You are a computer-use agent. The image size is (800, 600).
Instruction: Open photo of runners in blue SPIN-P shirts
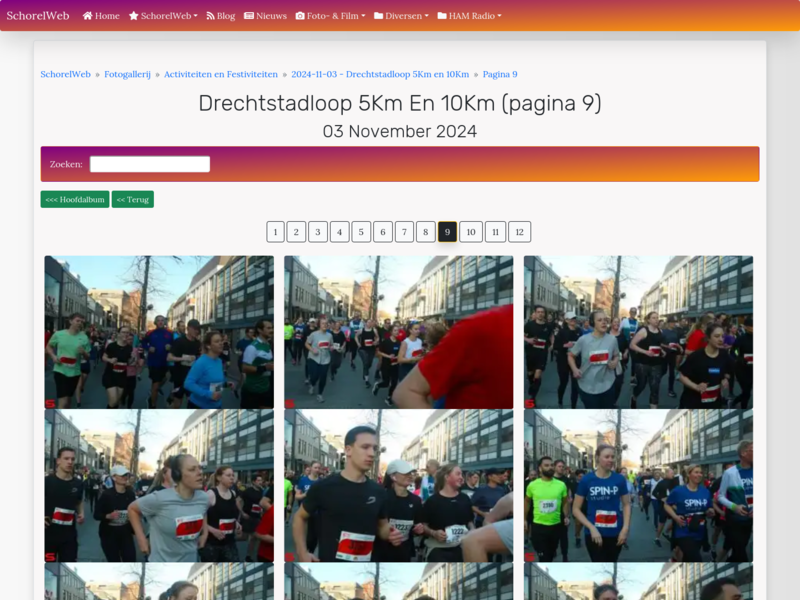(638, 486)
